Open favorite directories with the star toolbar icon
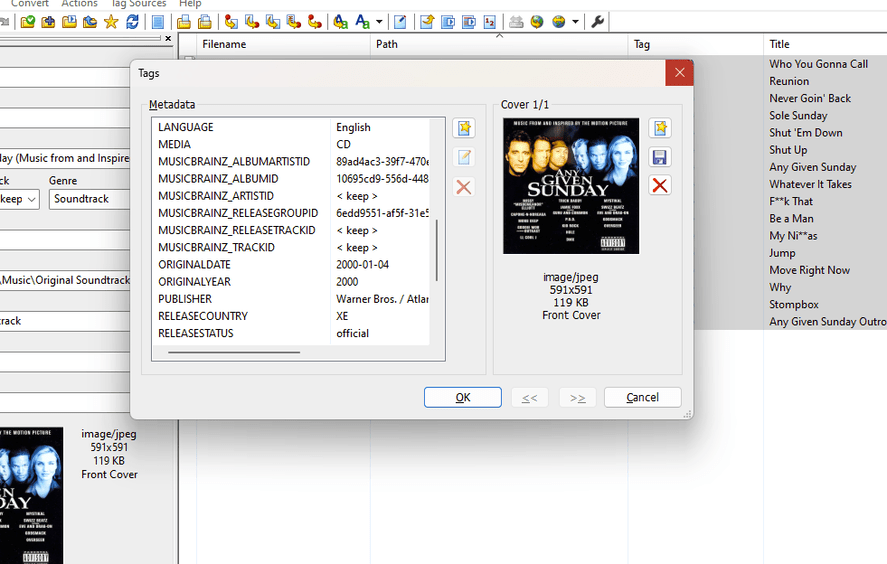The image size is (887, 564). click(x=111, y=21)
